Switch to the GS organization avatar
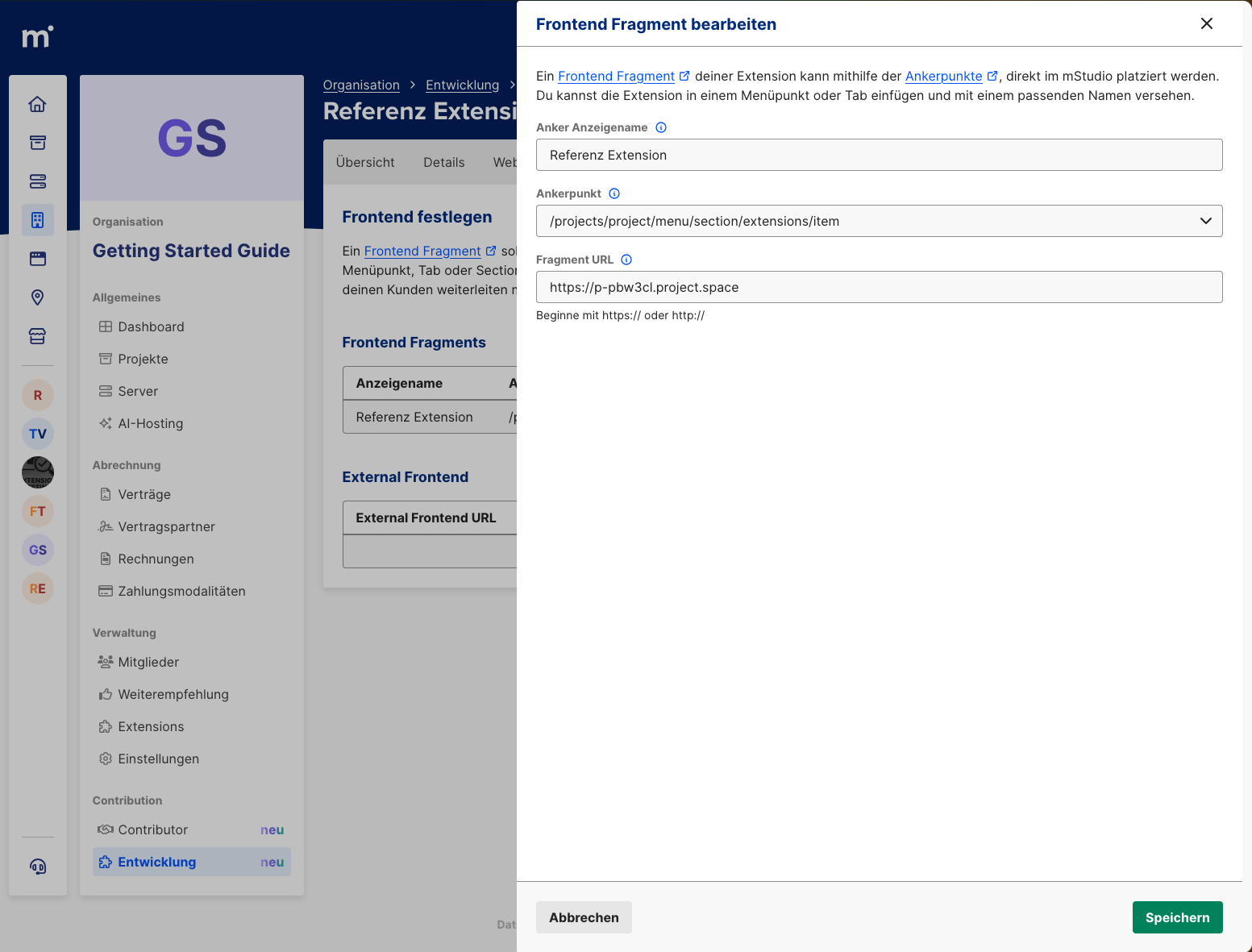 [37, 550]
